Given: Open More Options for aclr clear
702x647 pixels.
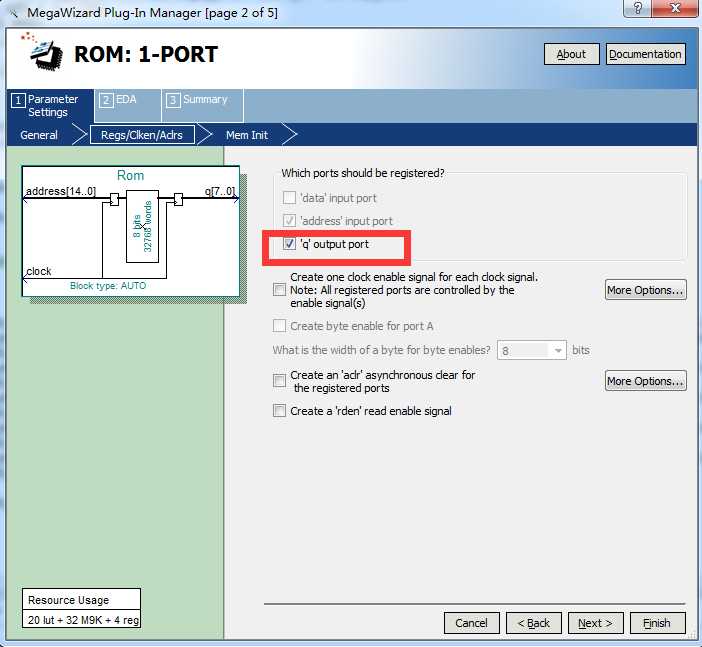Looking at the screenshot, I should click(x=645, y=381).
